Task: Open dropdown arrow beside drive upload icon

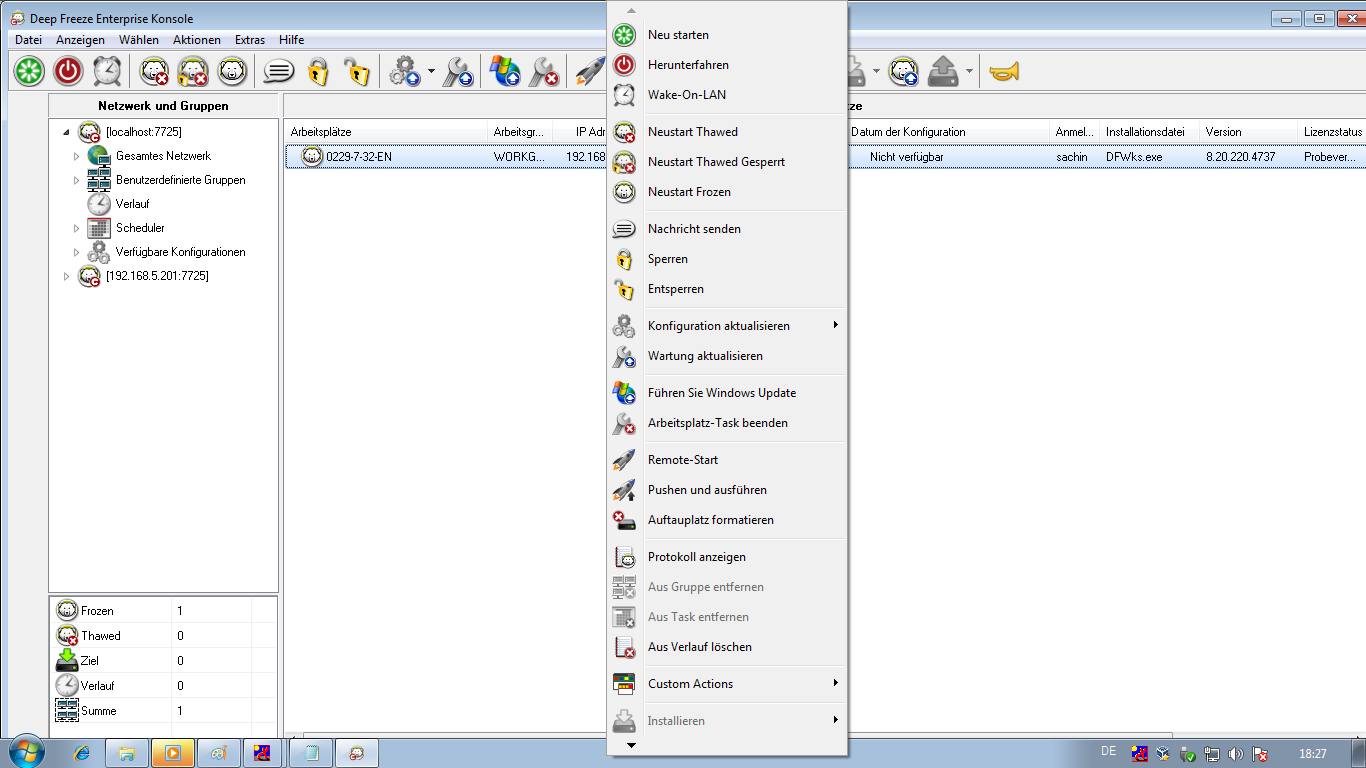Action: (970, 71)
